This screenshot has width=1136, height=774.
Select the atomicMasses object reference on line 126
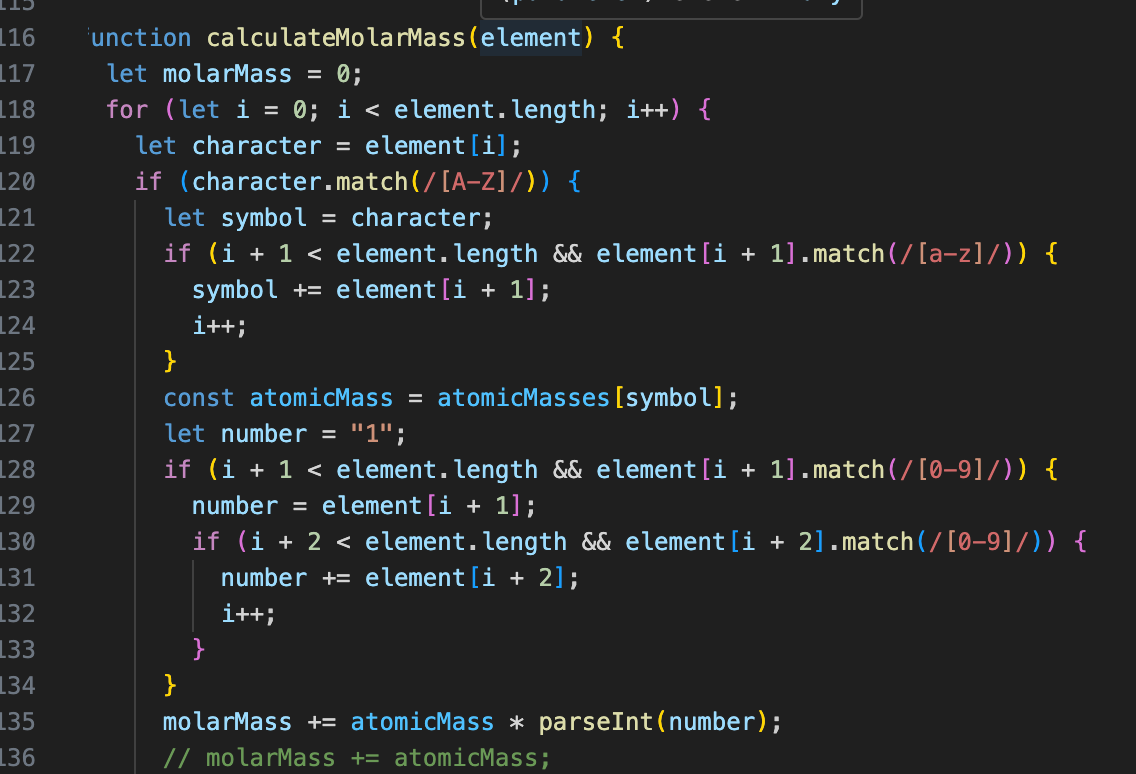point(523,397)
